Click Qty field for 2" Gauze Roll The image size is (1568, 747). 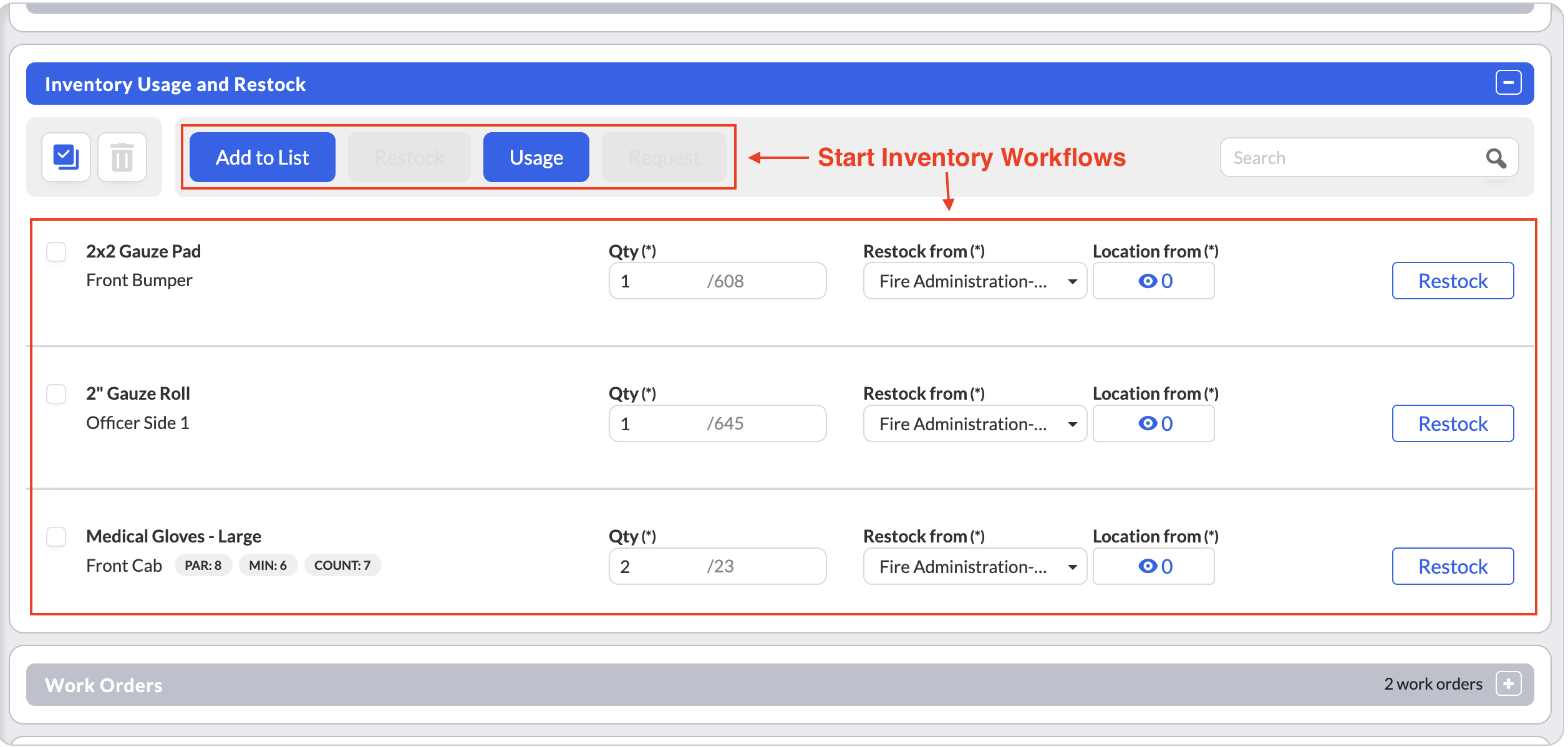[x=718, y=424]
